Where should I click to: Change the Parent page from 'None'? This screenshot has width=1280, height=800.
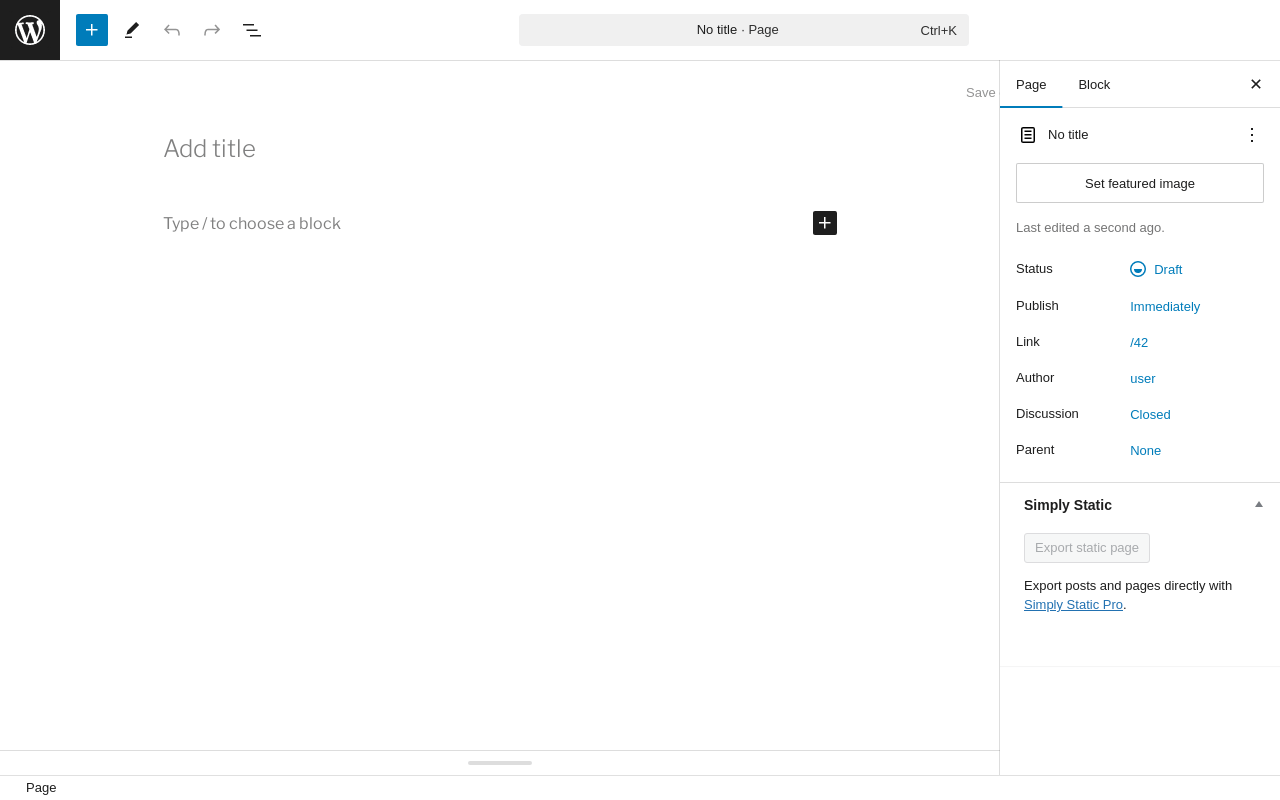(x=1146, y=451)
